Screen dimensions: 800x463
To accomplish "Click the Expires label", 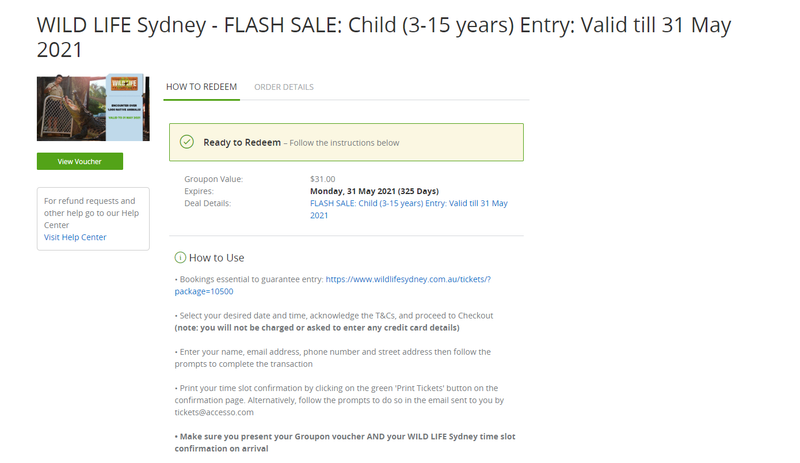I will pyautogui.click(x=199, y=191).
